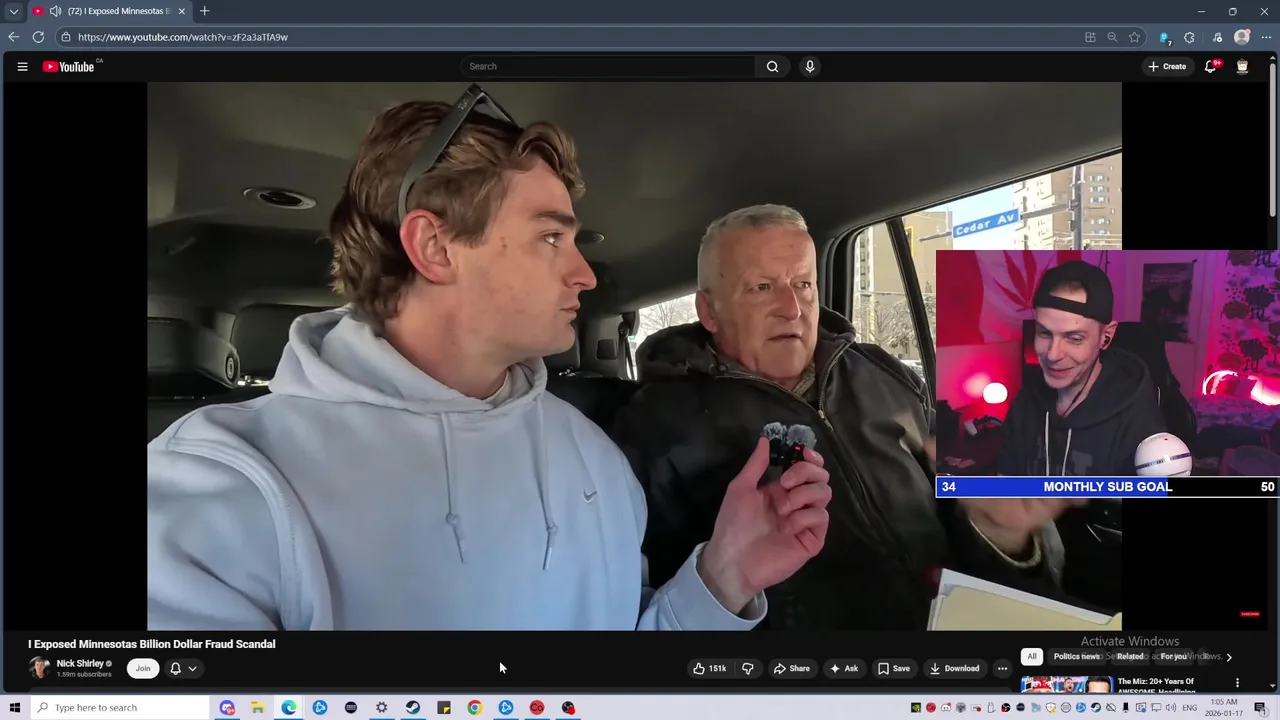The height and width of the screenshot is (720, 1280).
Task: Open the Ask AI feature
Action: [844, 669]
